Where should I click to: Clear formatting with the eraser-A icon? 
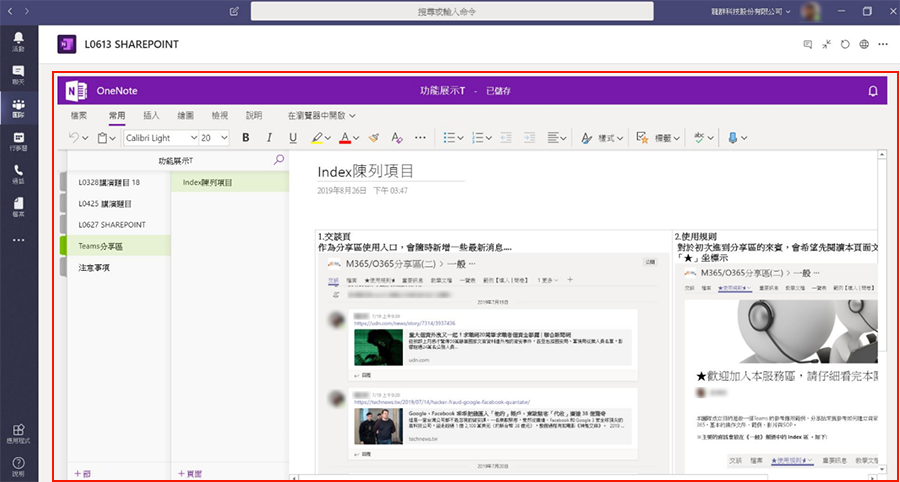pos(397,138)
